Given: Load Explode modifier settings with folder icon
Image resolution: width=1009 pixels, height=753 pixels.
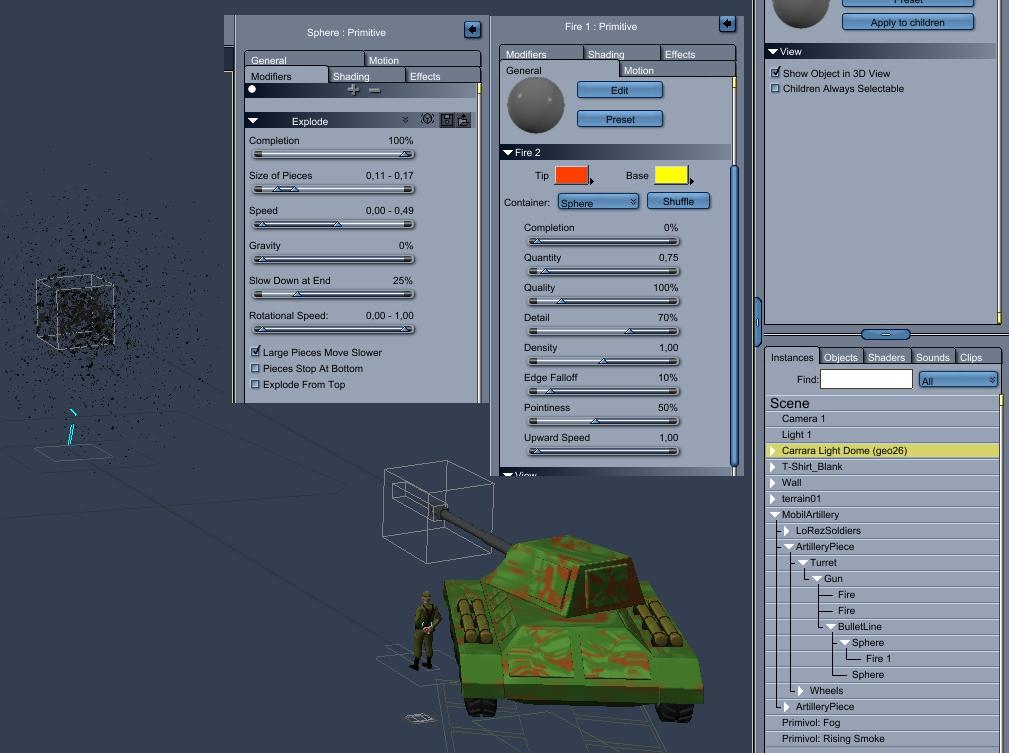Looking at the screenshot, I should point(463,120).
